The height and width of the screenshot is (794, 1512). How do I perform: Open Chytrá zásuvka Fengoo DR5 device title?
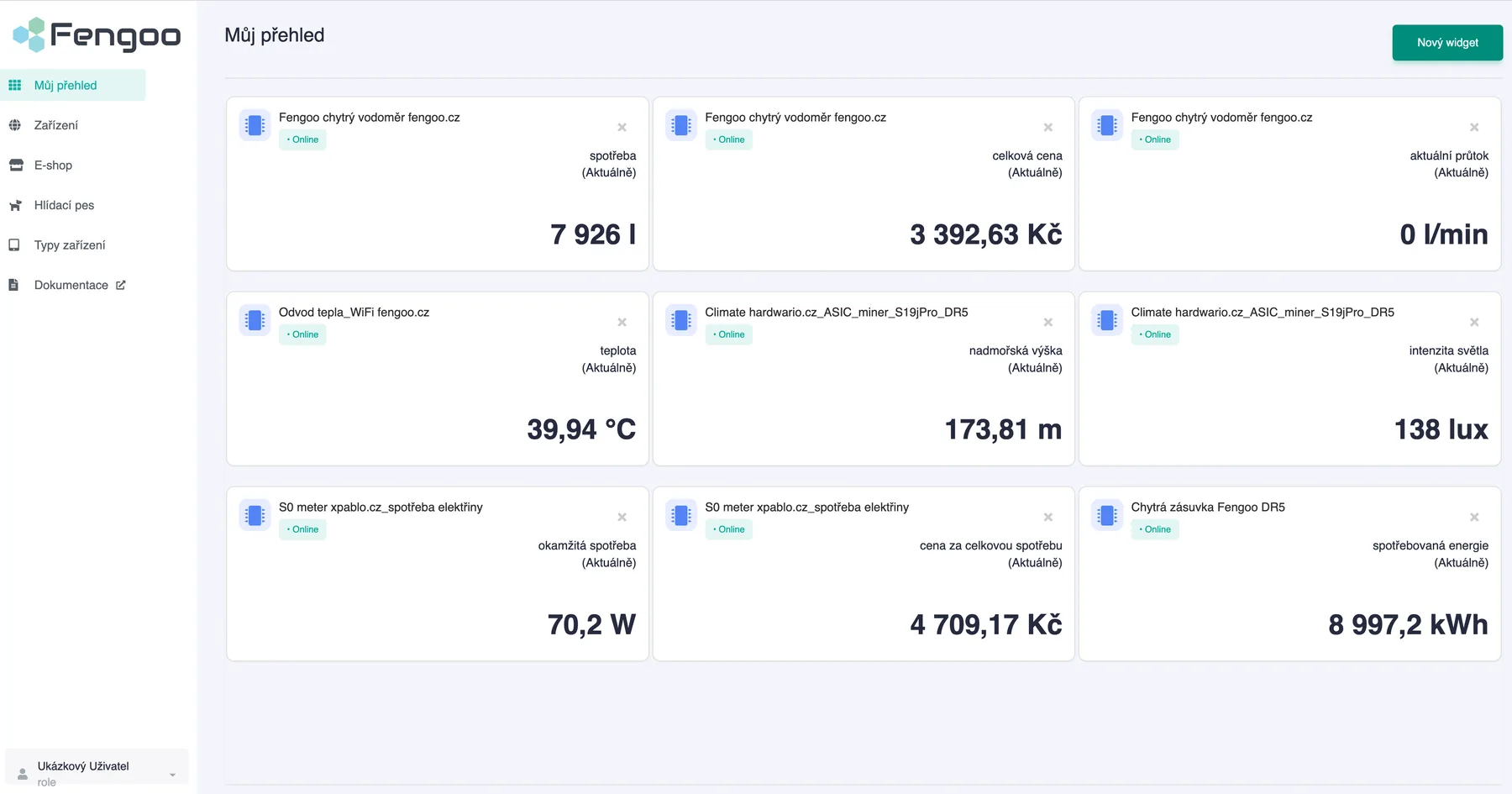(x=1208, y=507)
